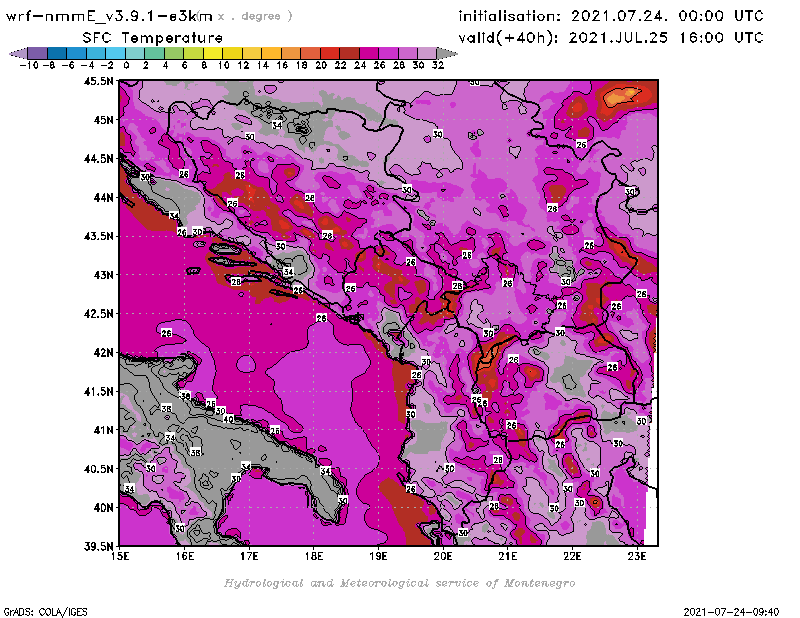Click the '43N' latitude label
This screenshot has width=800, height=618.
(x=103, y=275)
